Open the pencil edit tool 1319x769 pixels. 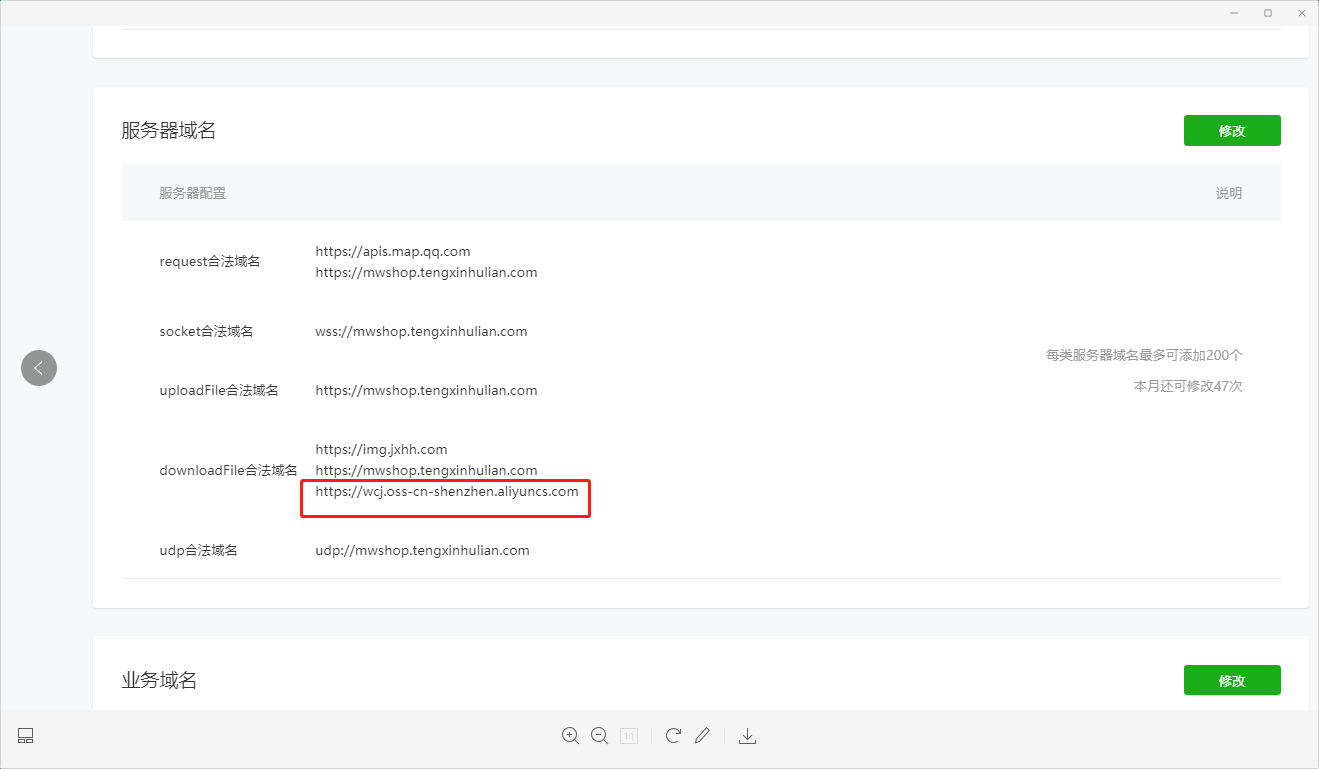click(x=702, y=736)
